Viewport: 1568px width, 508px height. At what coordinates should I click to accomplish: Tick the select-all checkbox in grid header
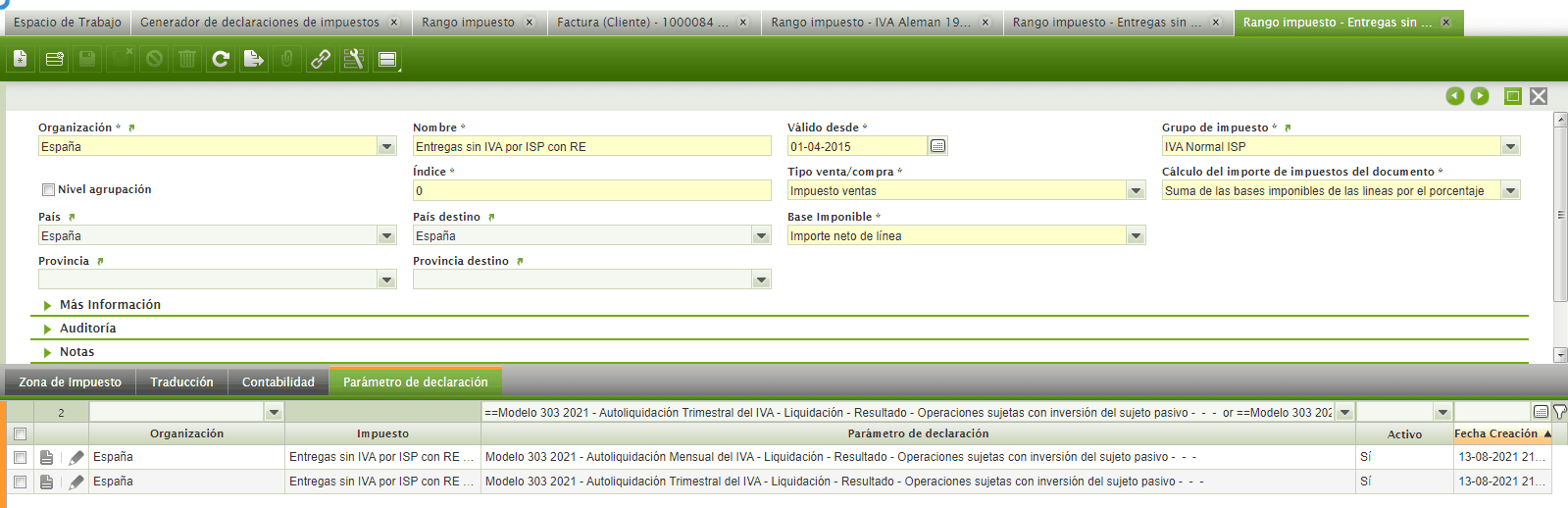[x=20, y=433]
